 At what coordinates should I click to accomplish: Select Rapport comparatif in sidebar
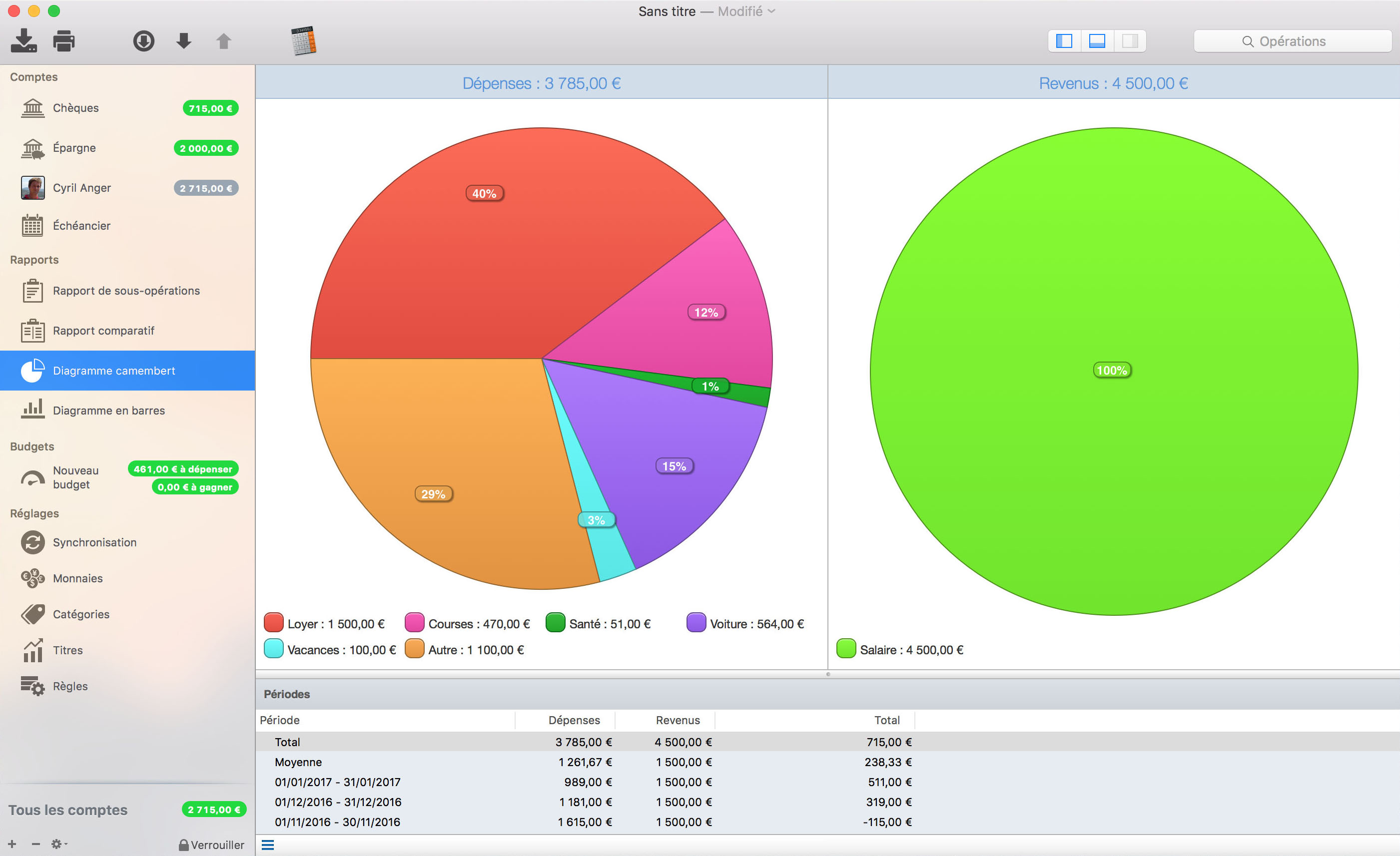click(x=103, y=331)
